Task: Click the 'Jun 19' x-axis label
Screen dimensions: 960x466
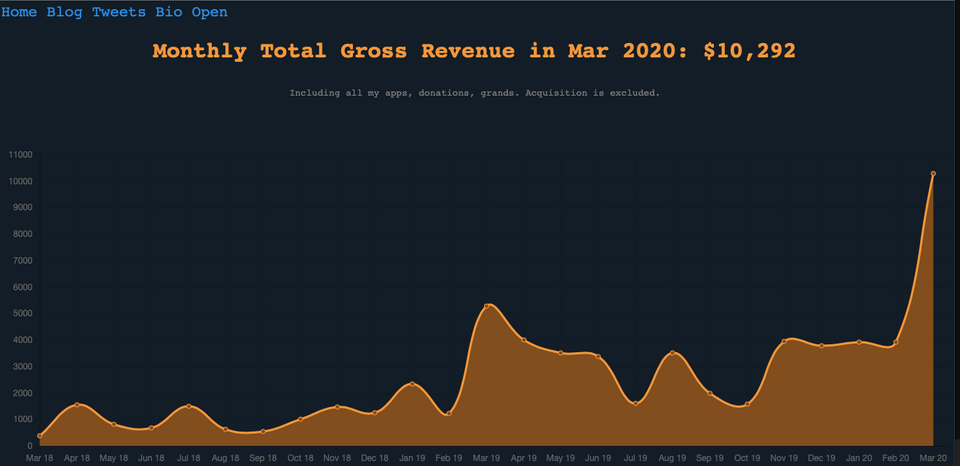Action: pos(598,457)
